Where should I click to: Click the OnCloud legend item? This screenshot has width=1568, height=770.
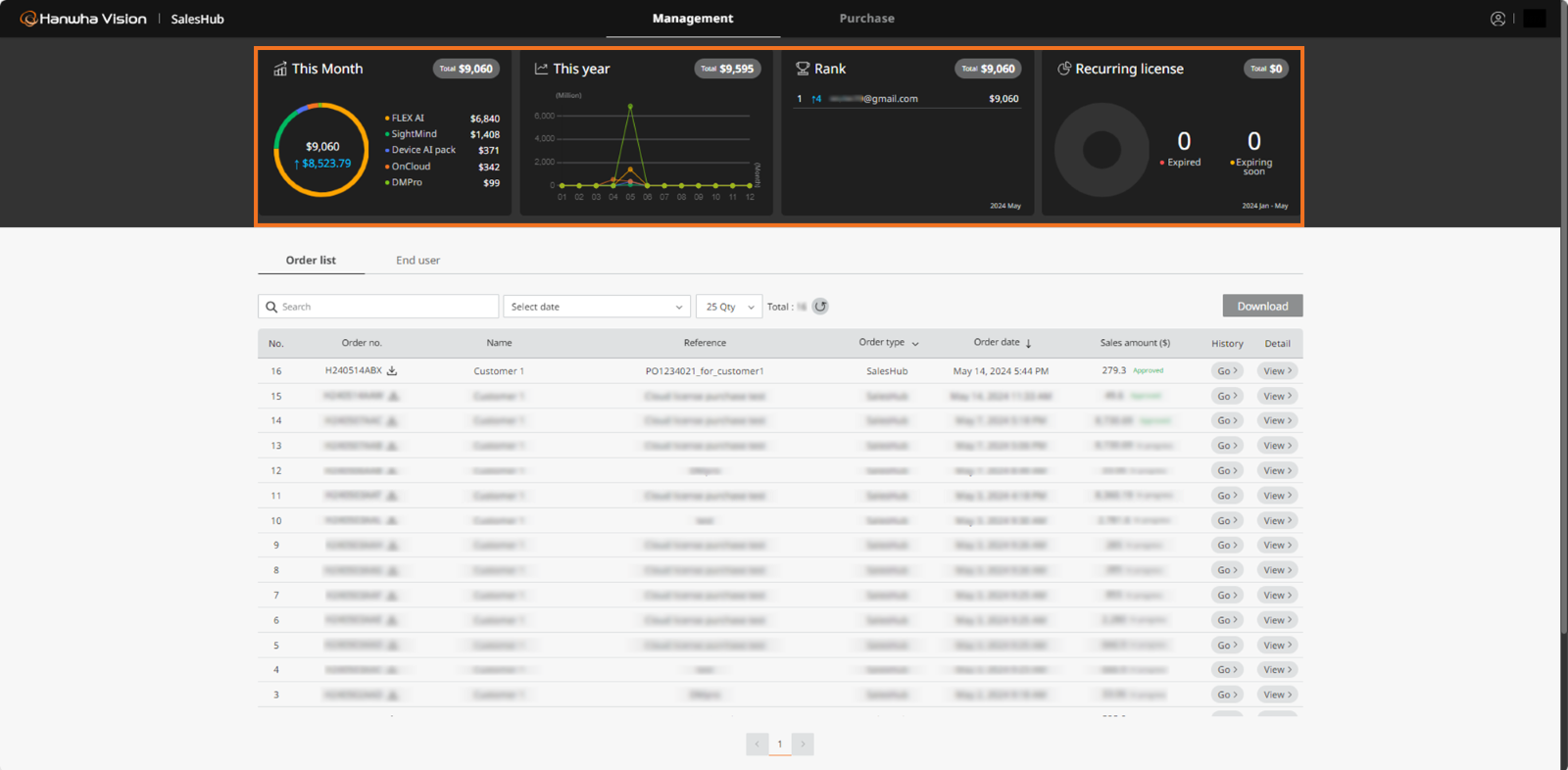pyautogui.click(x=409, y=167)
